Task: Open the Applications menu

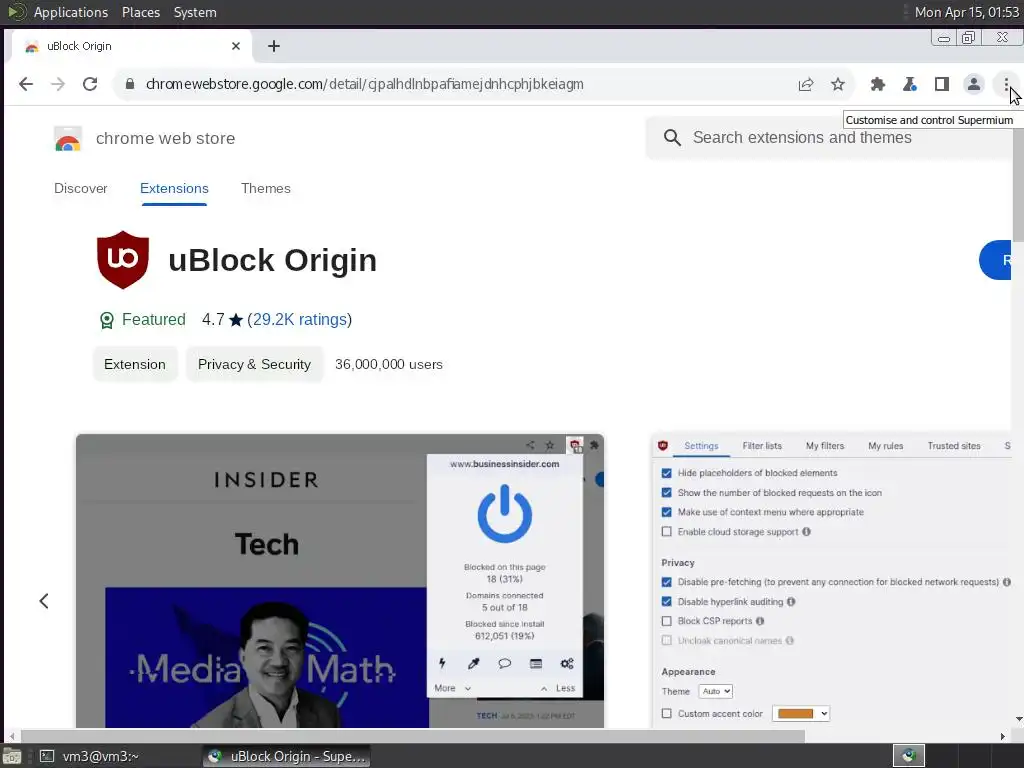Action: [71, 12]
